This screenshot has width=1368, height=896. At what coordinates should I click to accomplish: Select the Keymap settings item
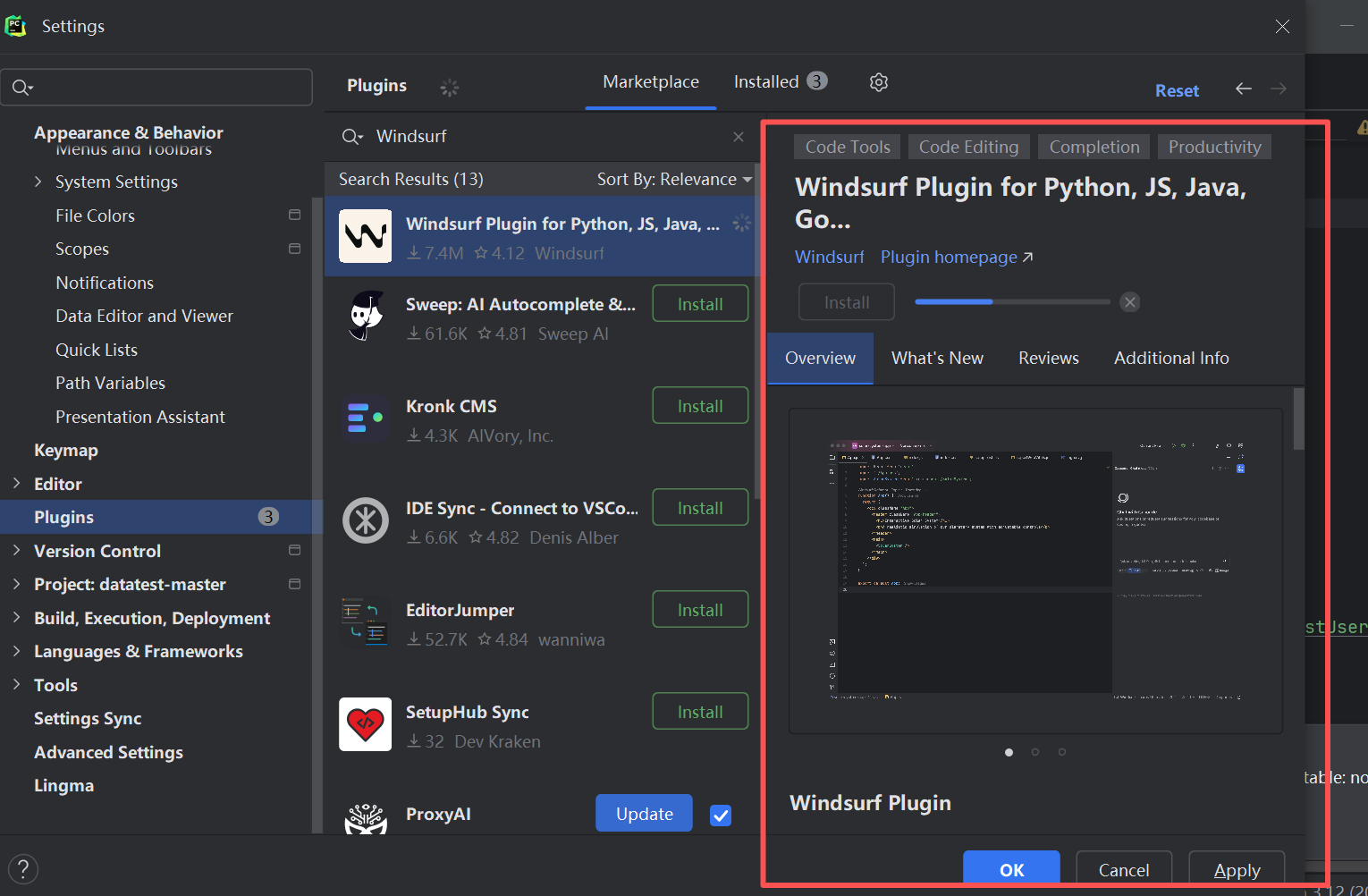(x=66, y=451)
